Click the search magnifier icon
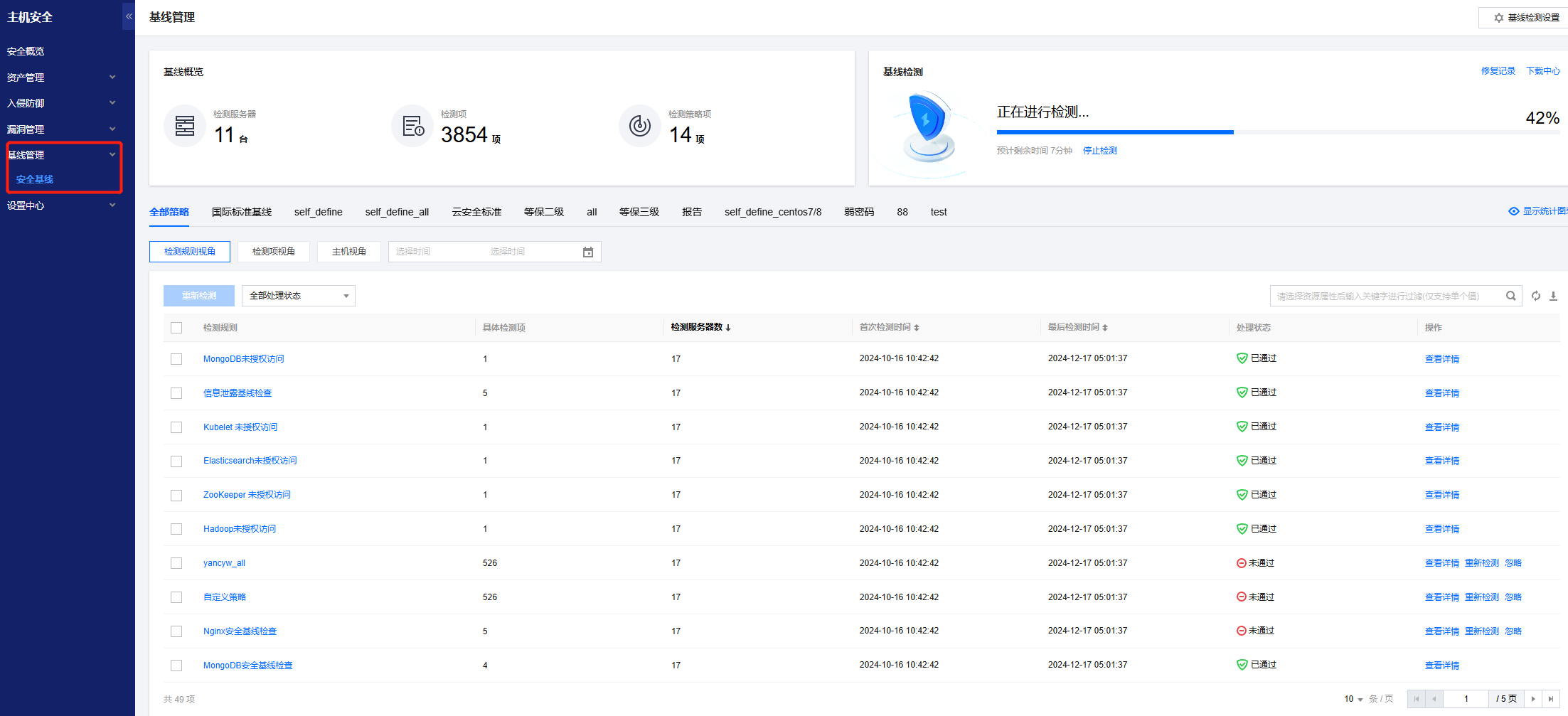The width and height of the screenshot is (1568, 716). pyautogui.click(x=1510, y=296)
